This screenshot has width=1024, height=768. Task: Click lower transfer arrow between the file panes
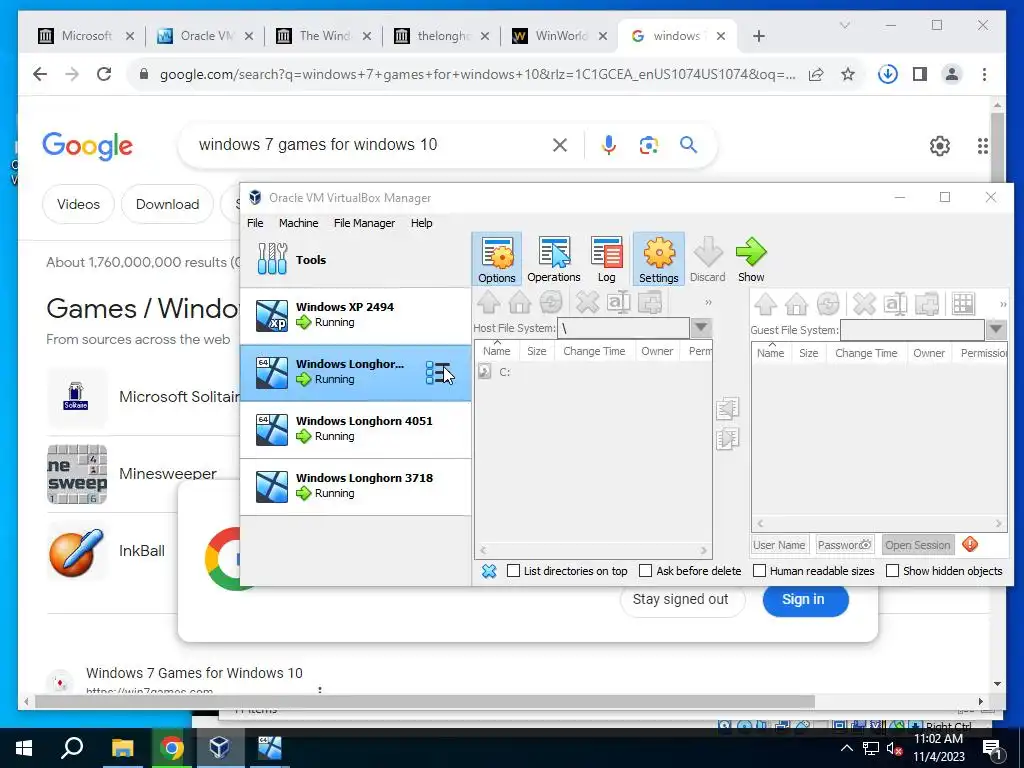pyautogui.click(x=728, y=439)
